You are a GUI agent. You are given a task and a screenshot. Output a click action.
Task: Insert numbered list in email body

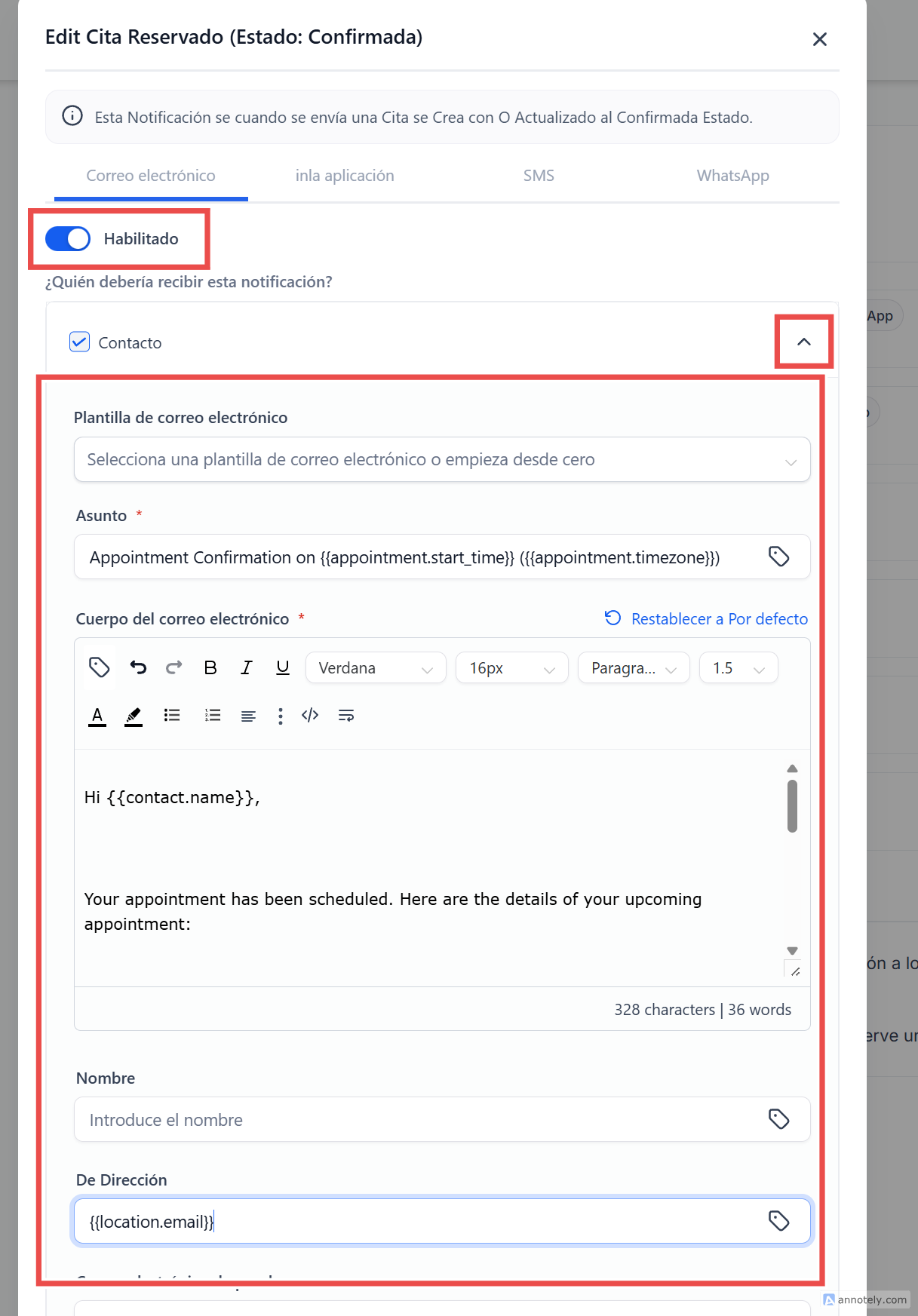coord(213,715)
